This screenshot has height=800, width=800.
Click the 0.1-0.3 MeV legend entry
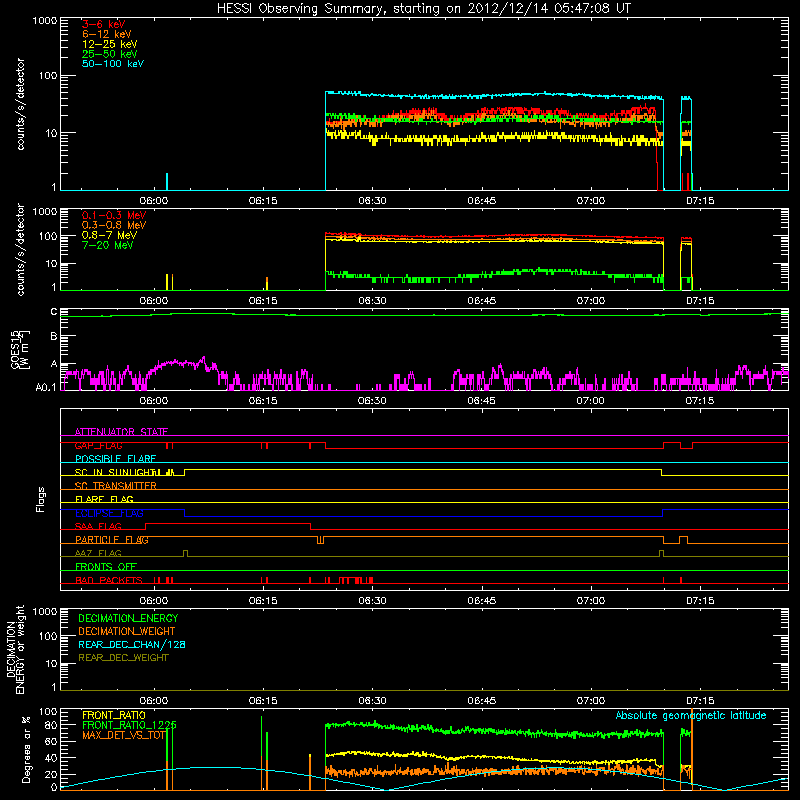tap(114, 215)
